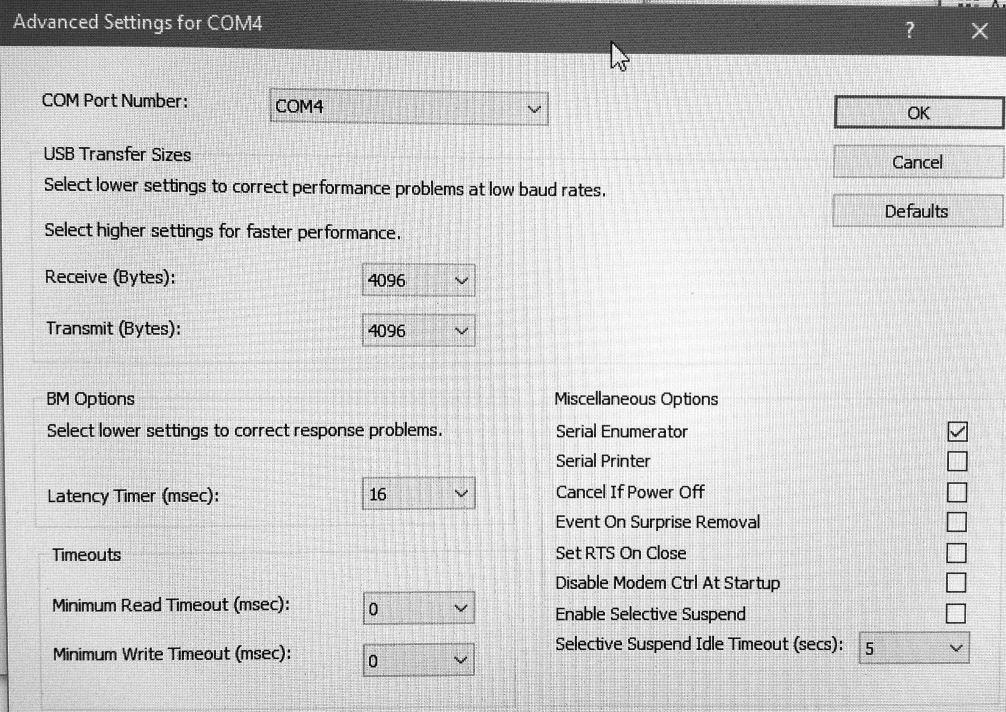Expand Selective Suspend Idle Timeout dropdown
This screenshot has height=712, width=1006.
914,648
